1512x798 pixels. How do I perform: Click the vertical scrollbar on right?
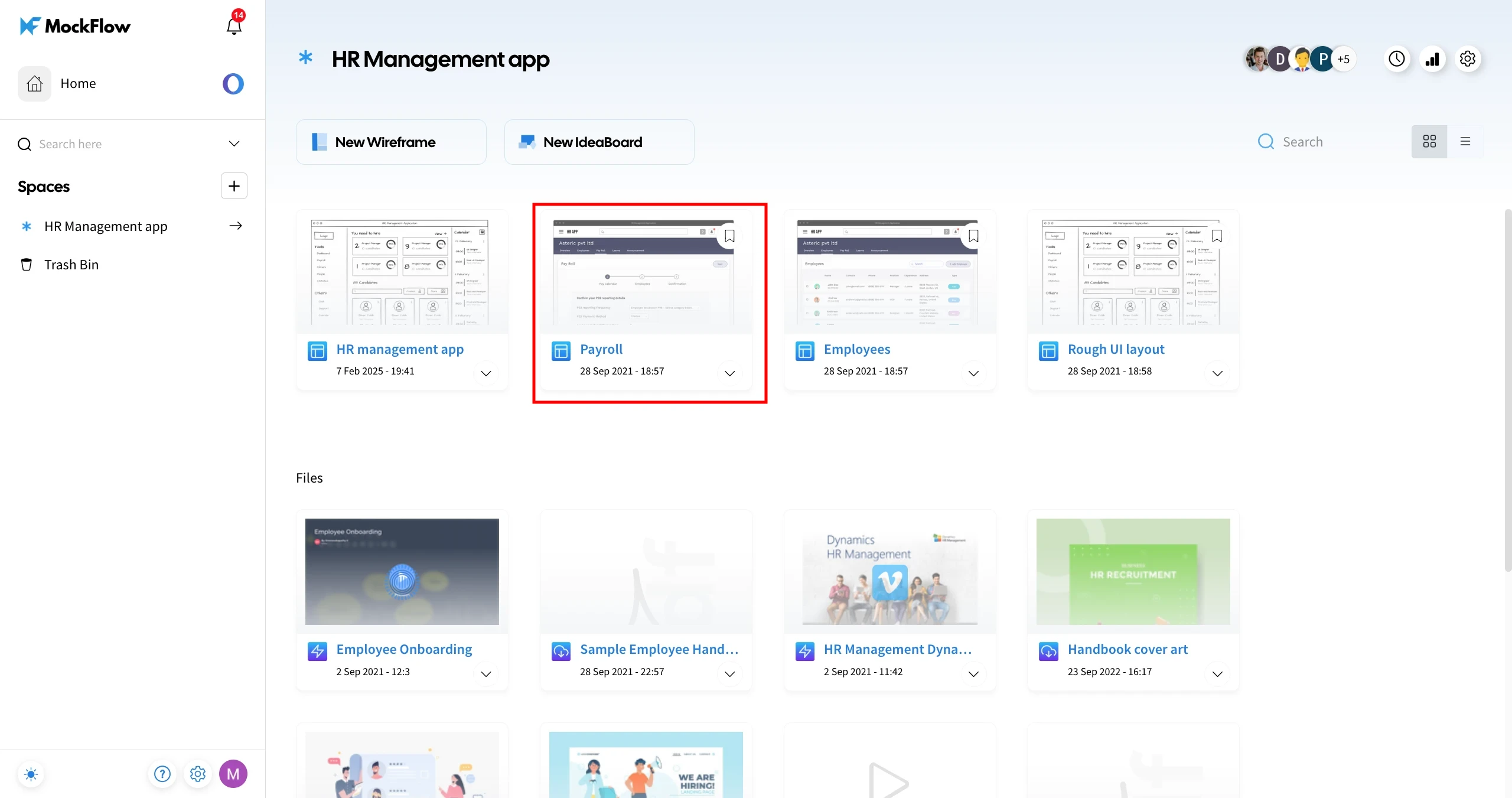1507,390
